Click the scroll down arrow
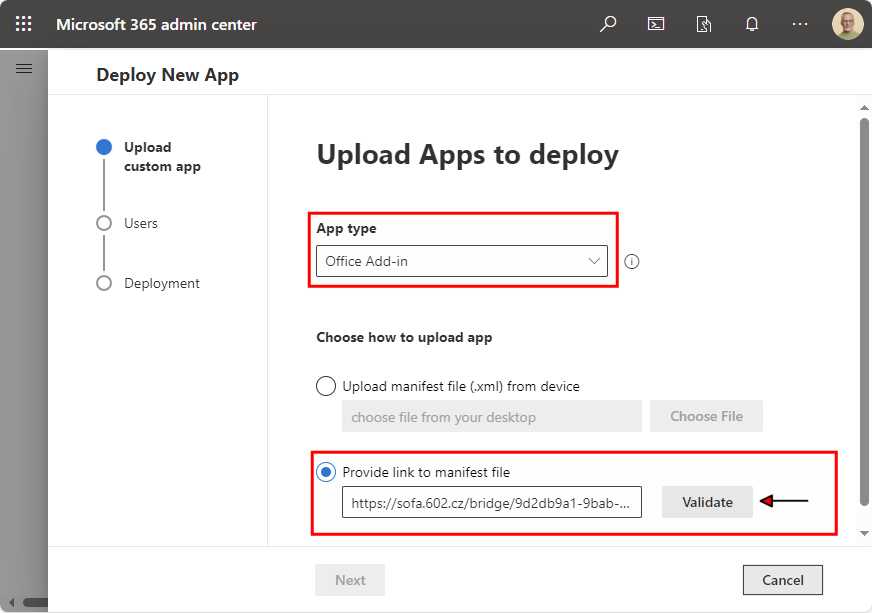 pyautogui.click(x=864, y=533)
